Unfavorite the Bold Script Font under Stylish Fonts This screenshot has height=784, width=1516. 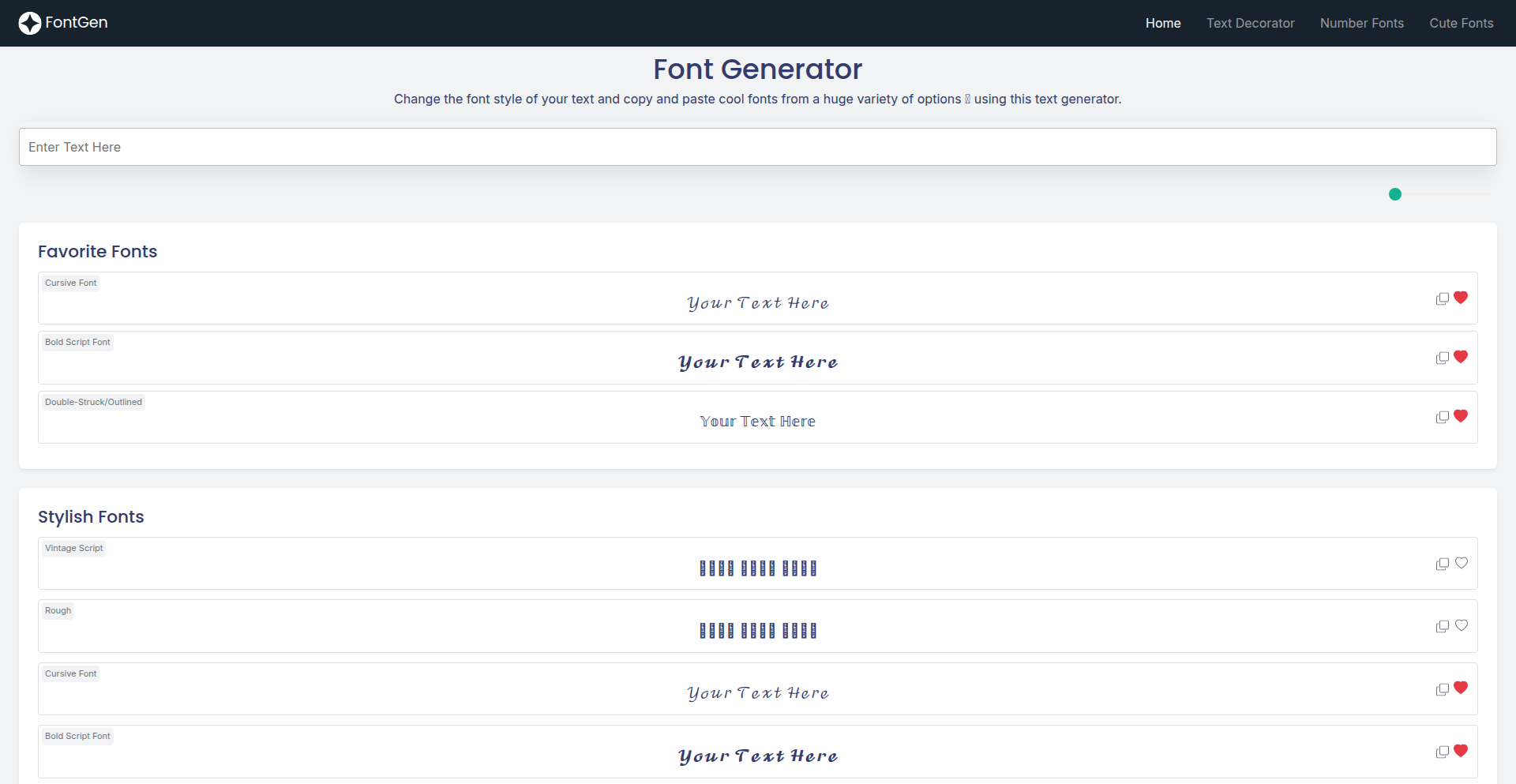pos(1462,751)
